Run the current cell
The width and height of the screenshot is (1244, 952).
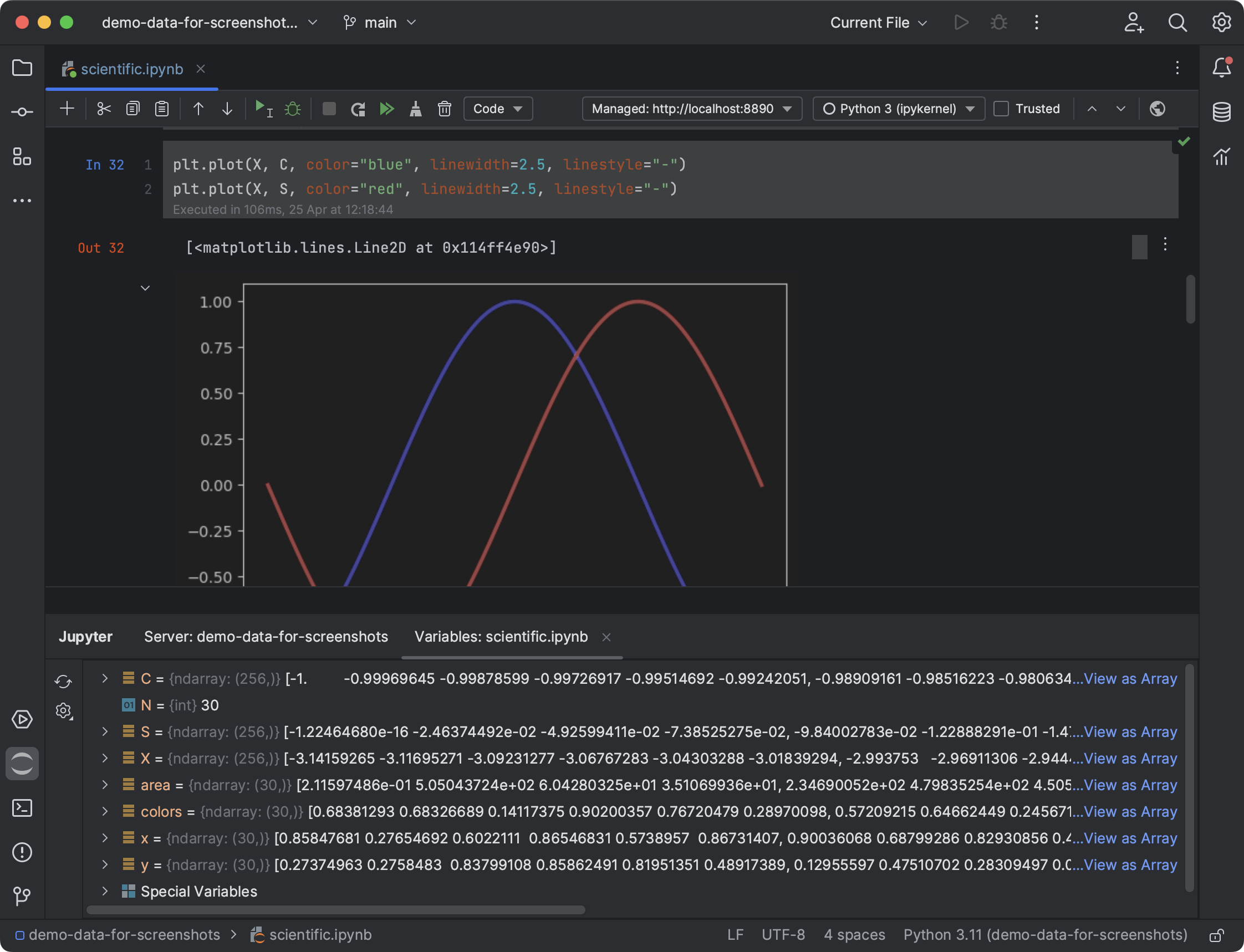(261, 108)
